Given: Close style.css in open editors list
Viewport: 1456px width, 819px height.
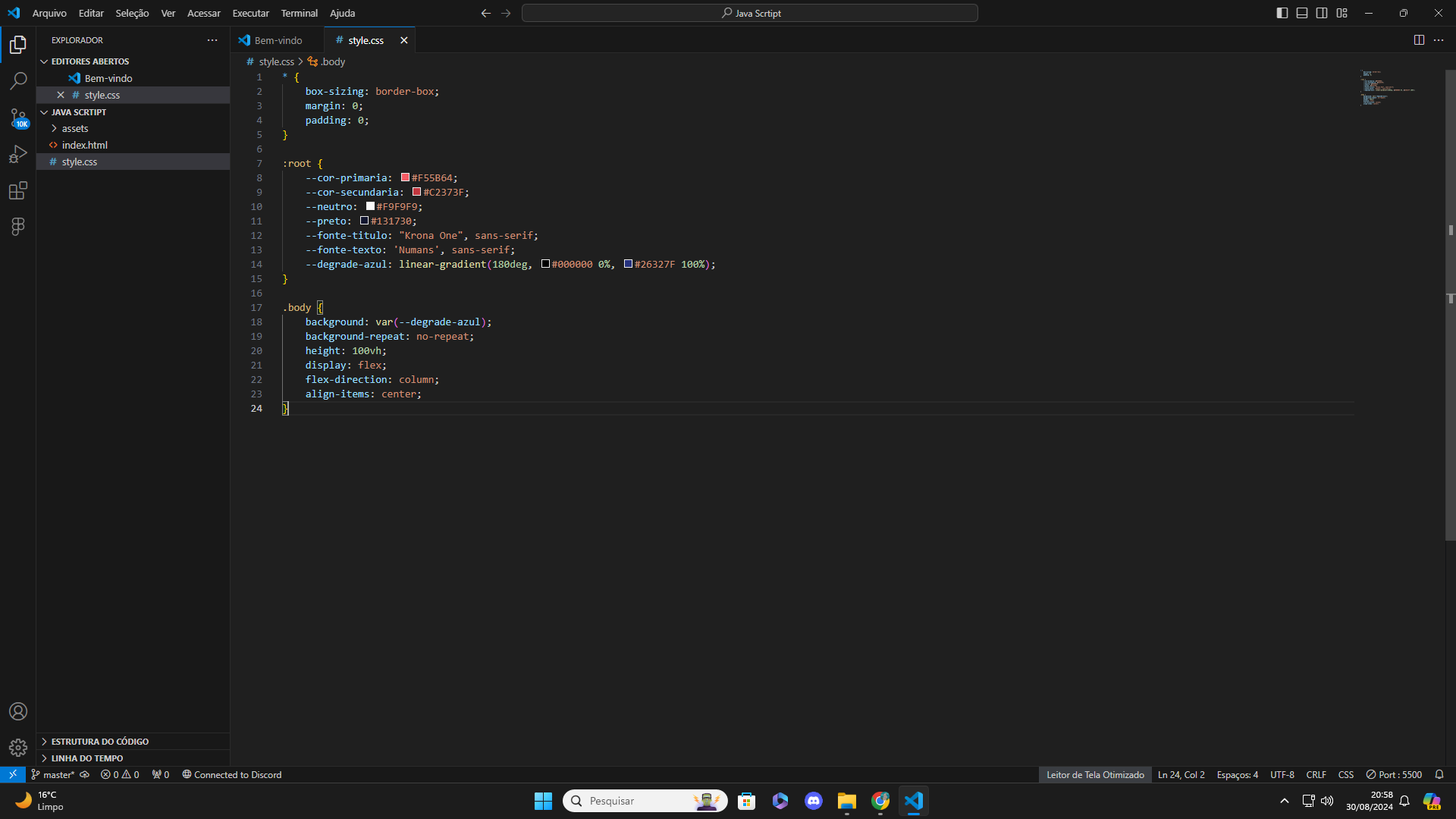Looking at the screenshot, I should pos(61,95).
